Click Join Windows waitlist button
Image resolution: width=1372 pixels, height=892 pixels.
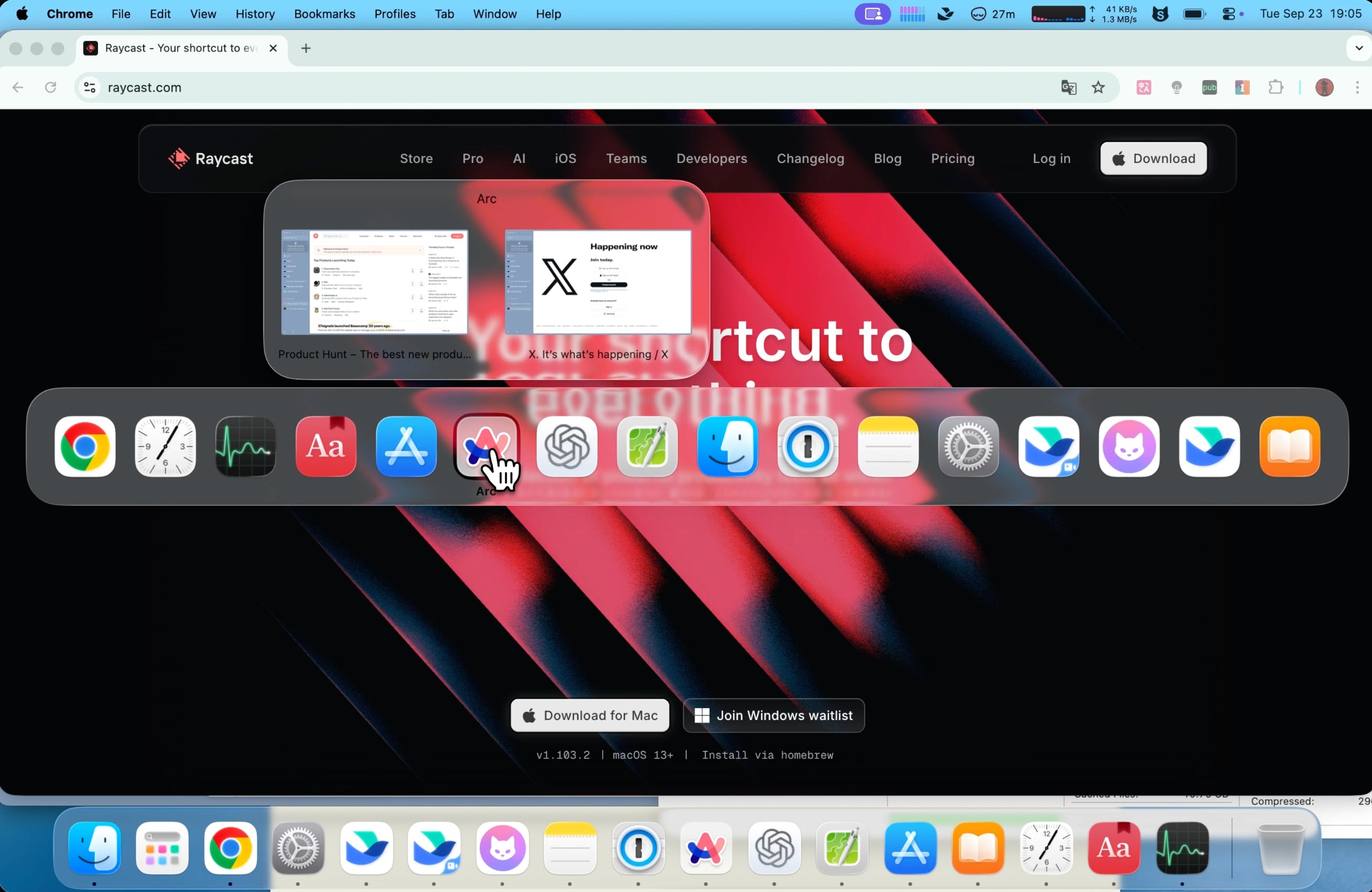(x=773, y=715)
